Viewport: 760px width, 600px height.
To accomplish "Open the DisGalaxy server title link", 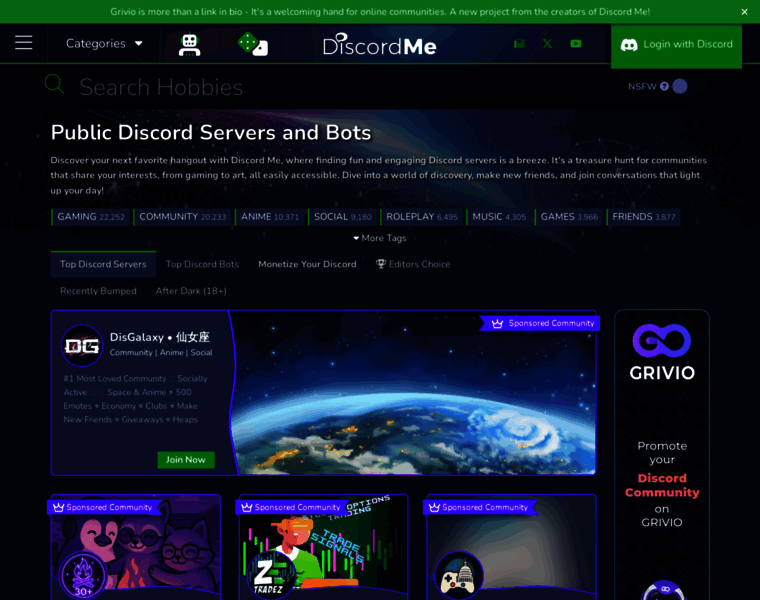I will pyautogui.click(x=160, y=337).
